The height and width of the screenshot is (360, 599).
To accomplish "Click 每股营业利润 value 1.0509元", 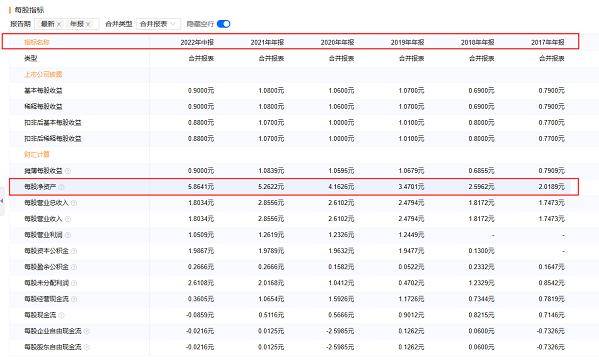I will tap(201, 235).
